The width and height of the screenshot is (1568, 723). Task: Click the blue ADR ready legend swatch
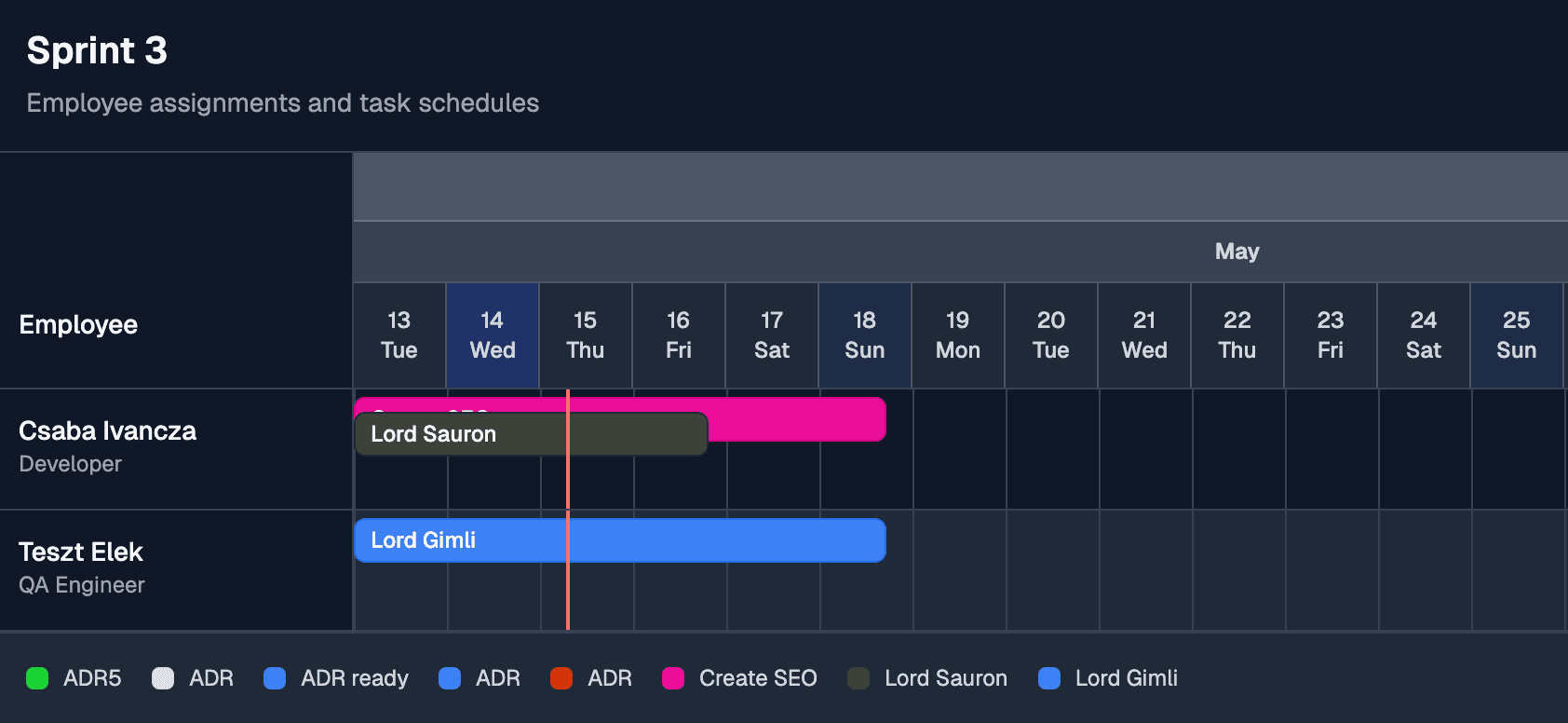(275, 678)
